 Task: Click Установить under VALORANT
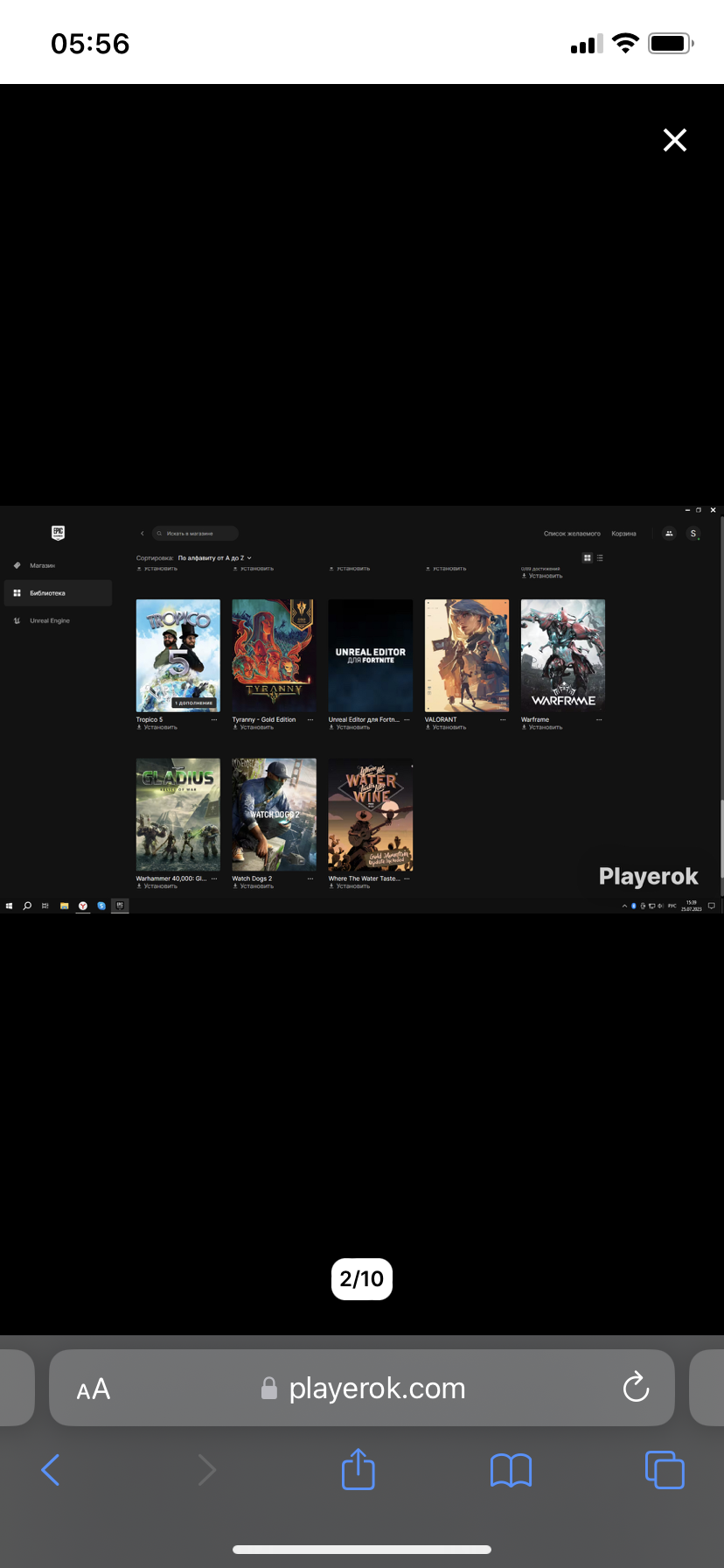click(x=446, y=727)
